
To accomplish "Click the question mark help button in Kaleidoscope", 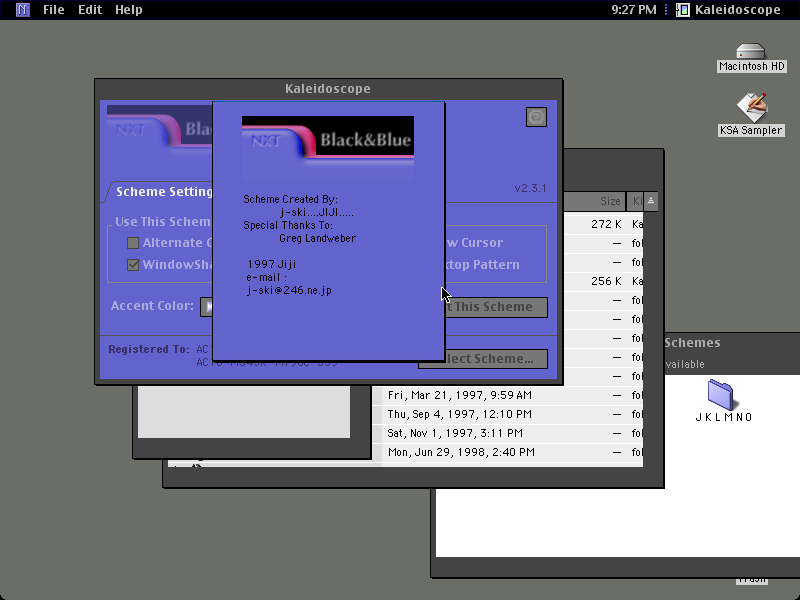I will click(536, 117).
